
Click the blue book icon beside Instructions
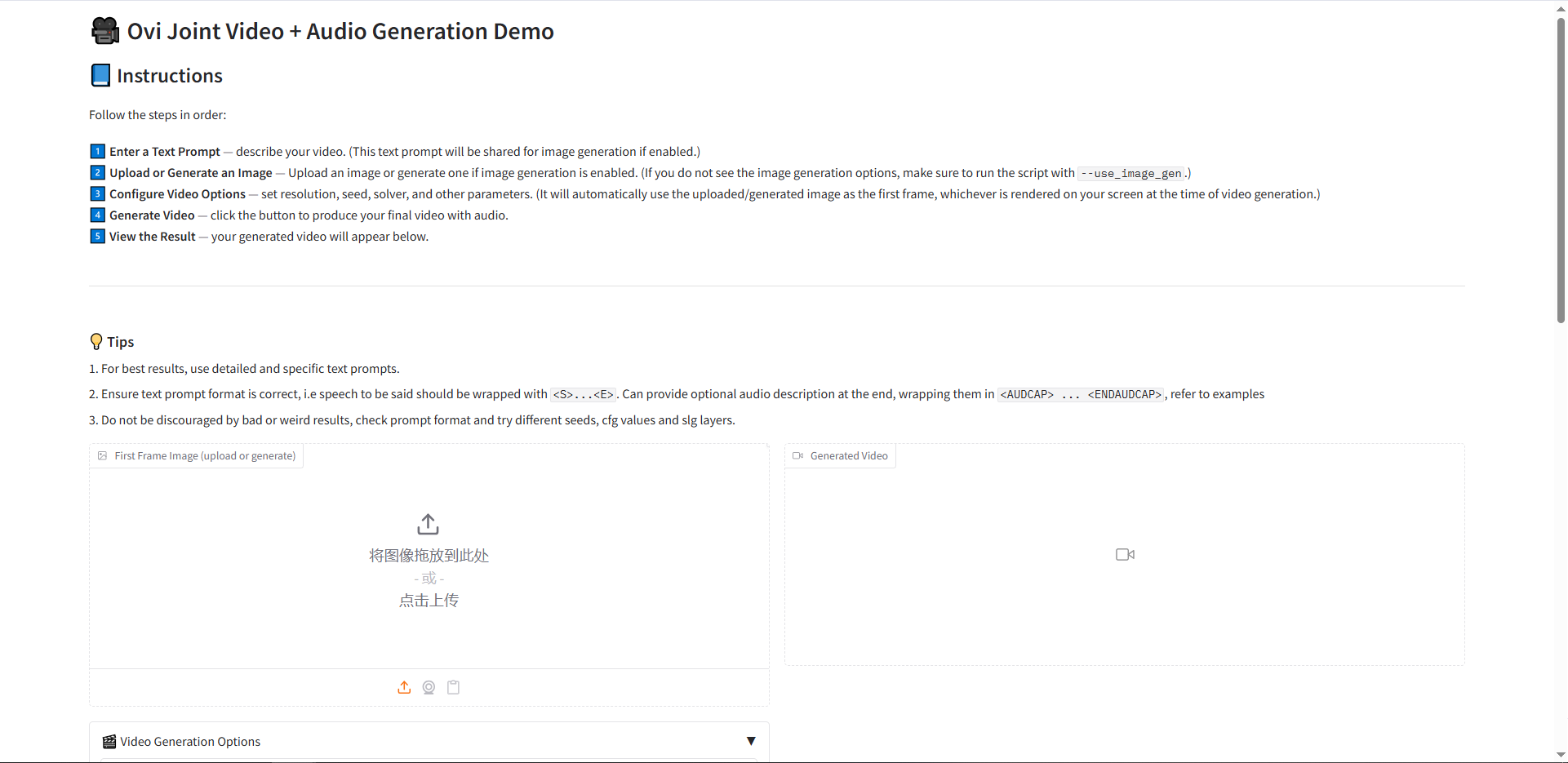click(100, 76)
